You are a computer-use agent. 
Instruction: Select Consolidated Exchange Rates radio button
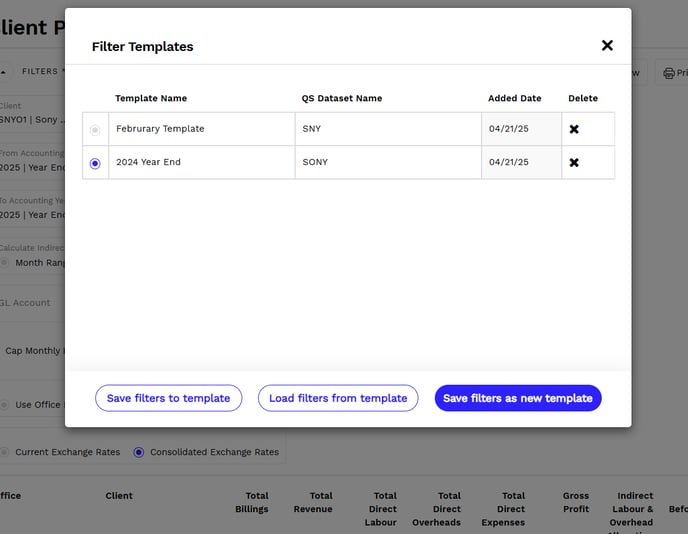[x=139, y=452]
